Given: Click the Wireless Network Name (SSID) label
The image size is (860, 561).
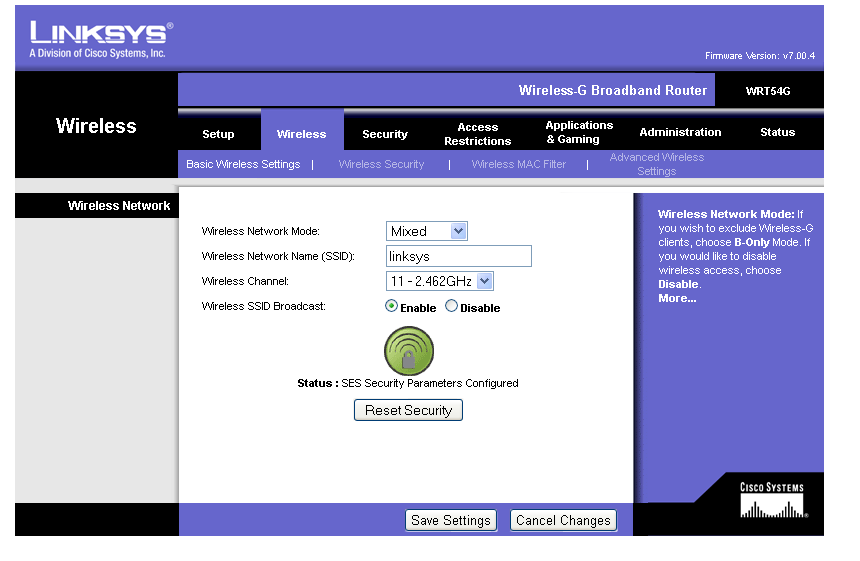Looking at the screenshot, I should (x=278, y=256).
